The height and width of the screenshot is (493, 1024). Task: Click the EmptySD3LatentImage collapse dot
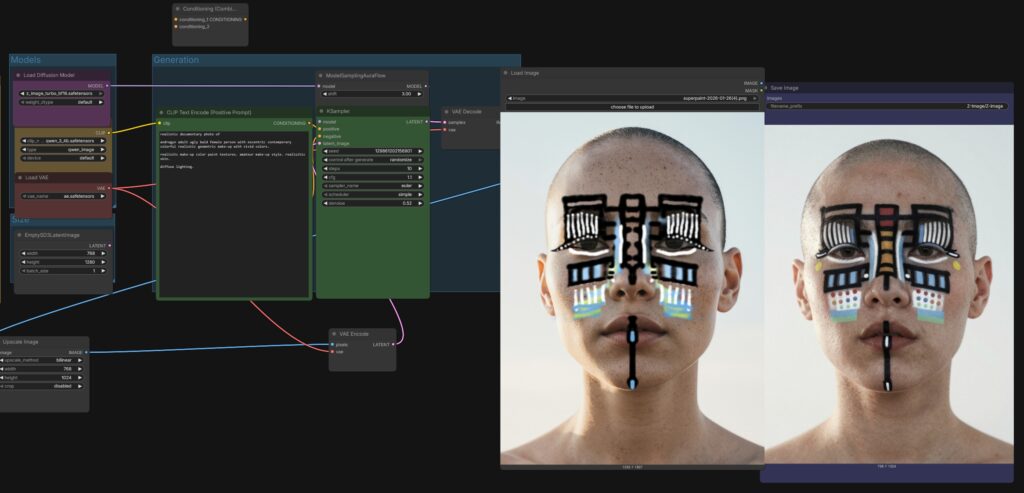pyautogui.click(x=18, y=235)
